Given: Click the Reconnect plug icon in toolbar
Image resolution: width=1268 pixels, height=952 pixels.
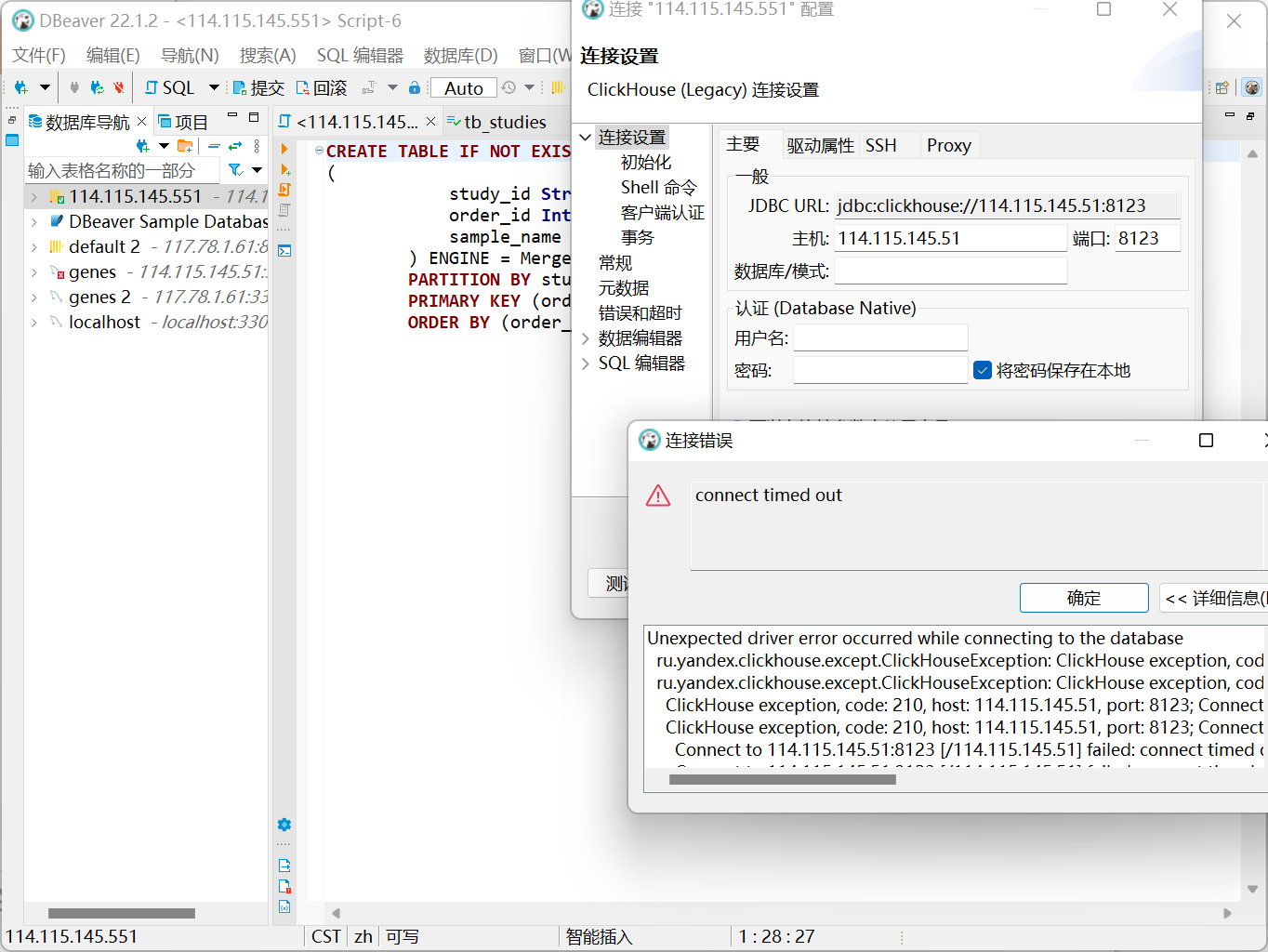Looking at the screenshot, I should (97, 87).
